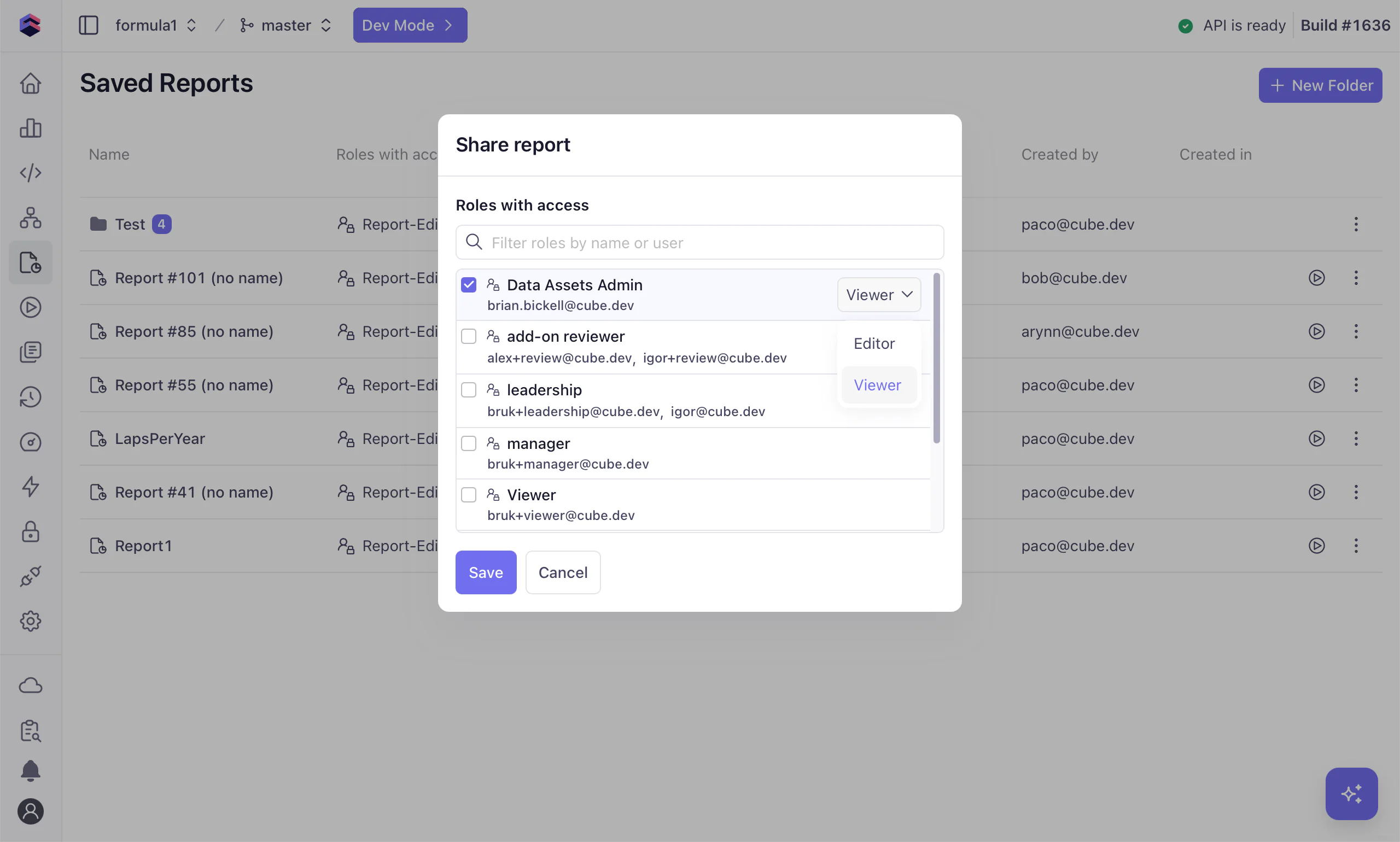Image resolution: width=1400 pixels, height=842 pixels.
Task: Click the lightning bolt sidebar icon
Action: click(31, 486)
